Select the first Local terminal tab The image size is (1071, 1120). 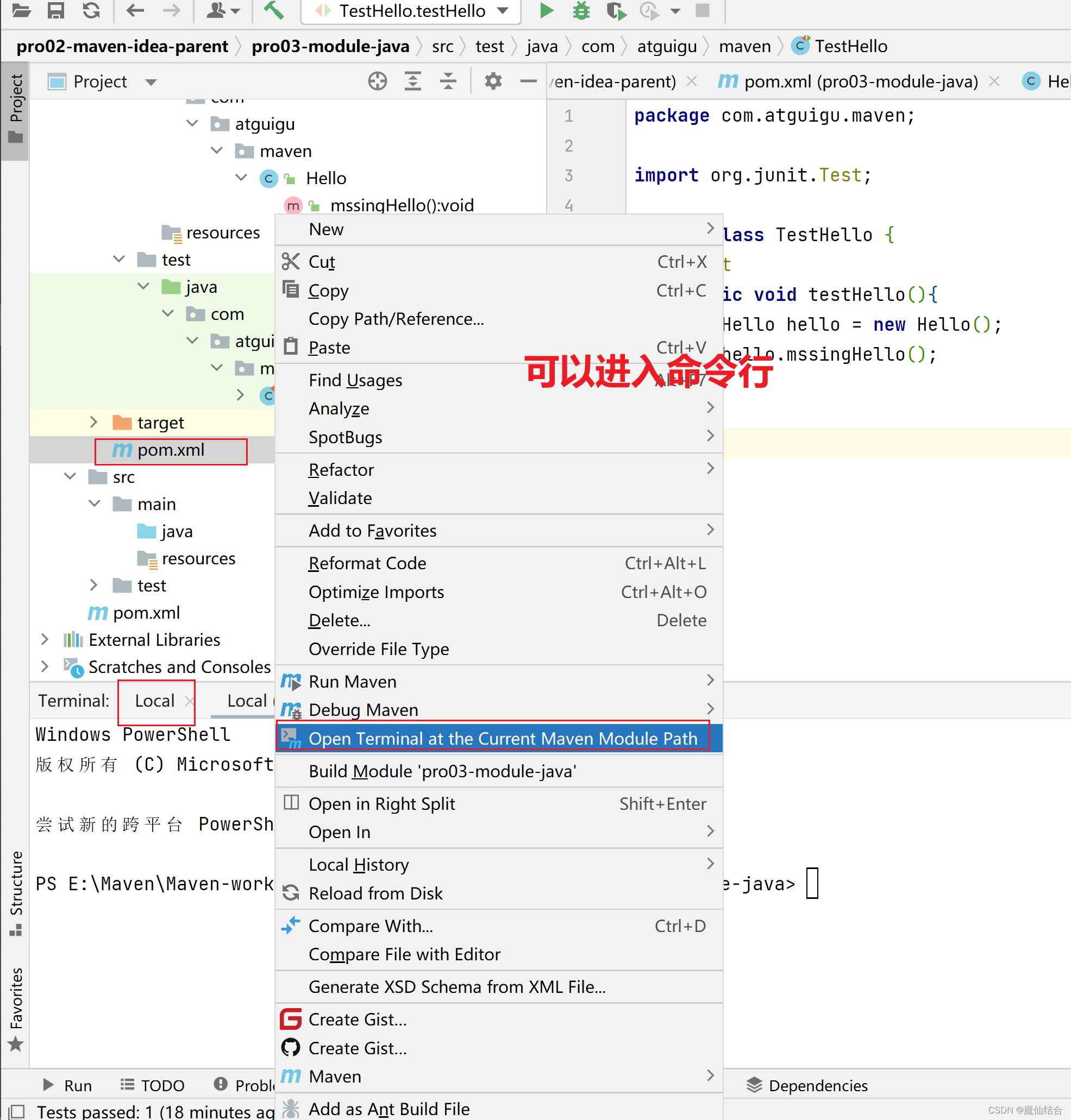(x=155, y=700)
